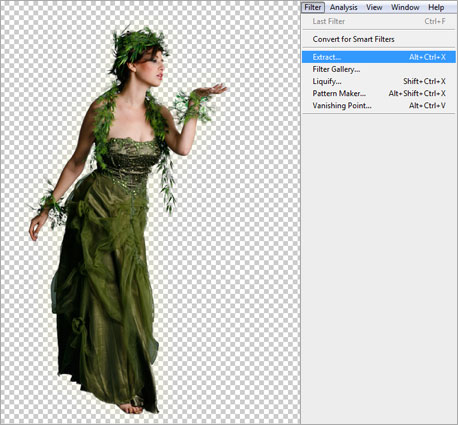
Task: Open the Window menu
Action: point(405,7)
